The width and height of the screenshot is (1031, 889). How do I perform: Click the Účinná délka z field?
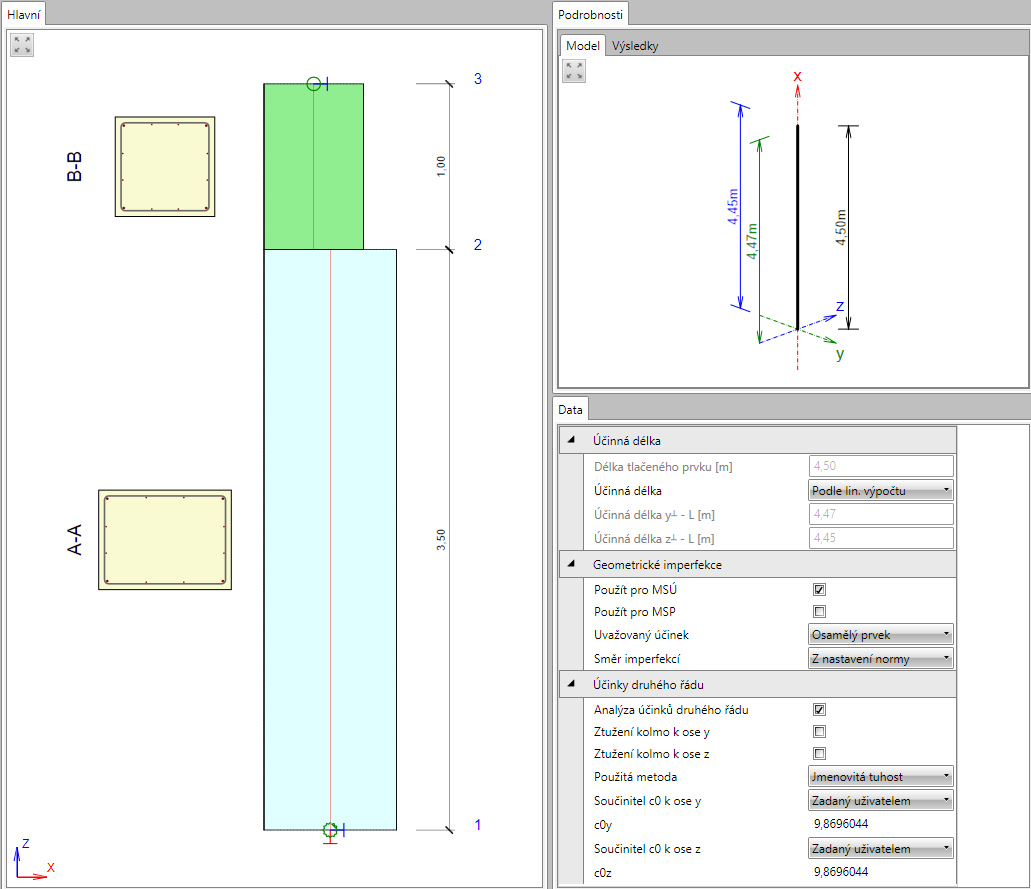pyautogui.click(x=881, y=538)
